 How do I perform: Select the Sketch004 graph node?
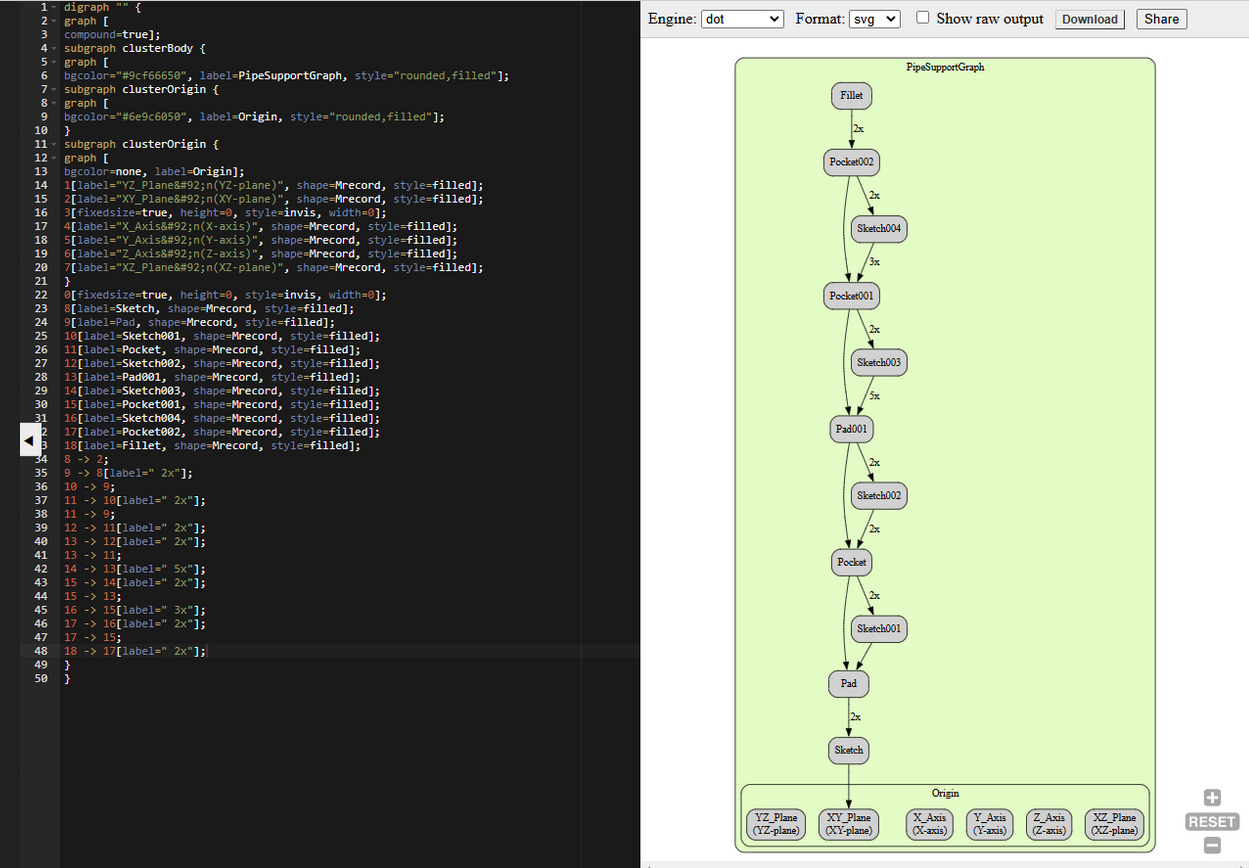pos(879,229)
